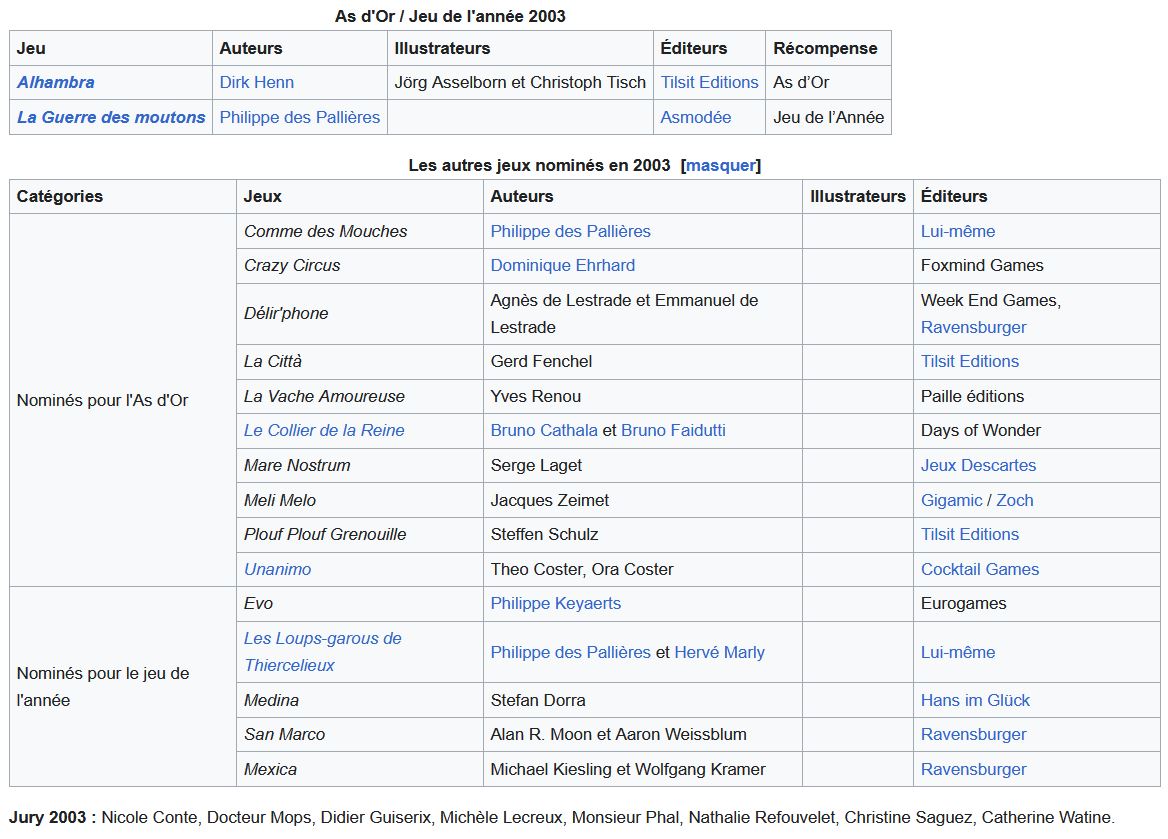The height and width of the screenshot is (839, 1168).
Task: Click Michael Kiesling et Wolfgang Kramer cell
Action: click(x=643, y=770)
